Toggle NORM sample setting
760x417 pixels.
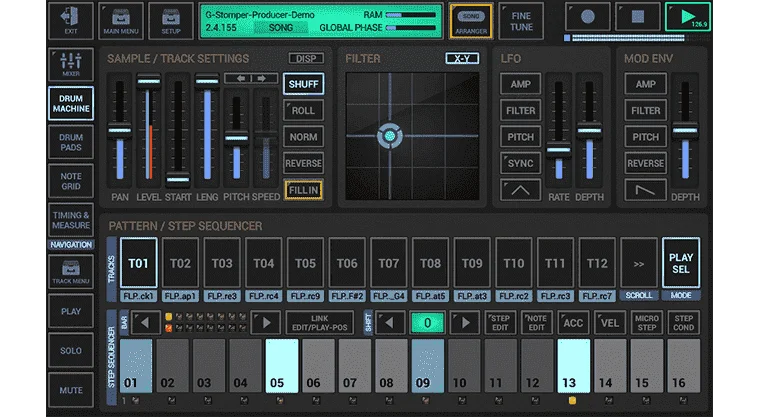(303, 137)
